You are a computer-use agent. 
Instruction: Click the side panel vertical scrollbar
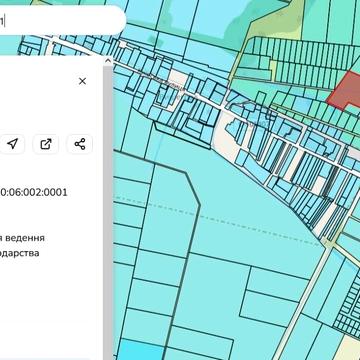click(x=108, y=212)
